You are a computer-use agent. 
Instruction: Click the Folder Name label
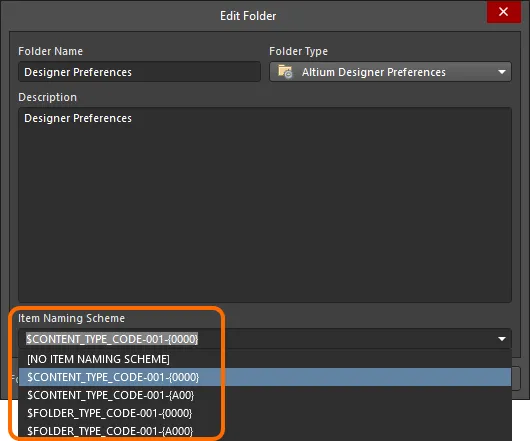[x=50, y=51]
